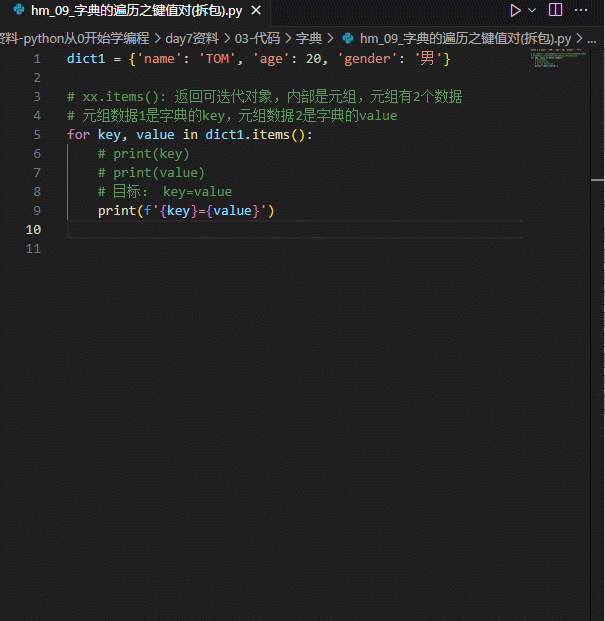Open the 03-代码 breadcrumb folder
This screenshot has height=621, width=605.
(257, 38)
